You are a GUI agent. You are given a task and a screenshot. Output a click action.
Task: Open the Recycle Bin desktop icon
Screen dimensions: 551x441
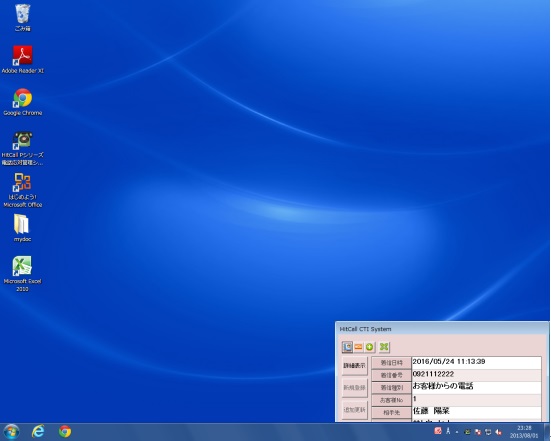pos(22,17)
